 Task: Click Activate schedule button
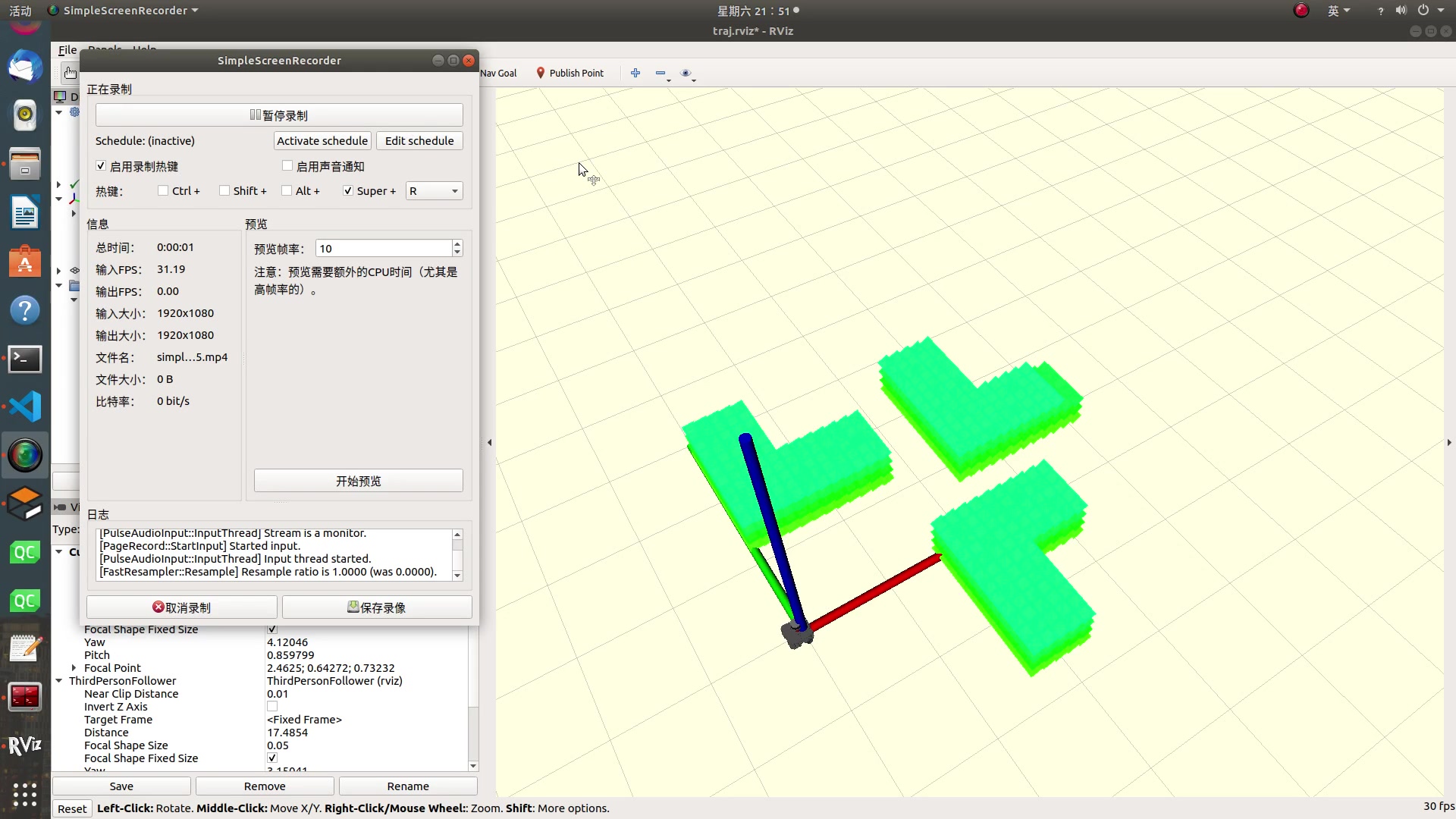tap(322, 141)
